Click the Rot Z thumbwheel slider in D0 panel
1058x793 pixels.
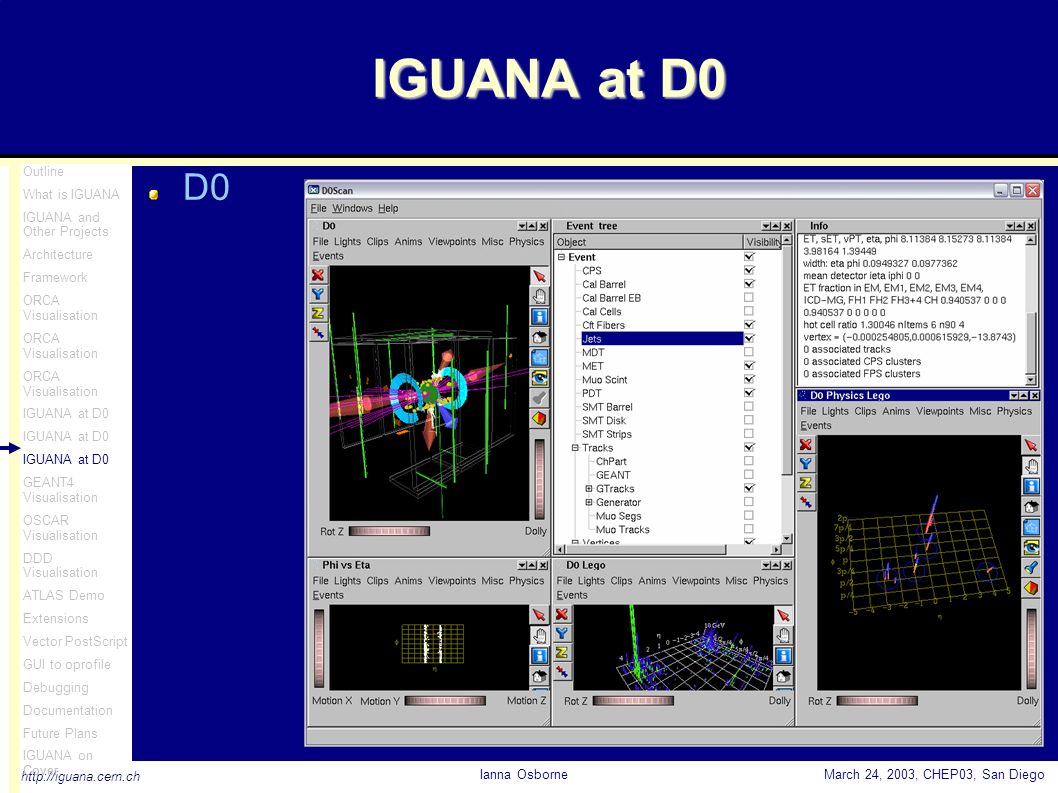click(389, 531)
